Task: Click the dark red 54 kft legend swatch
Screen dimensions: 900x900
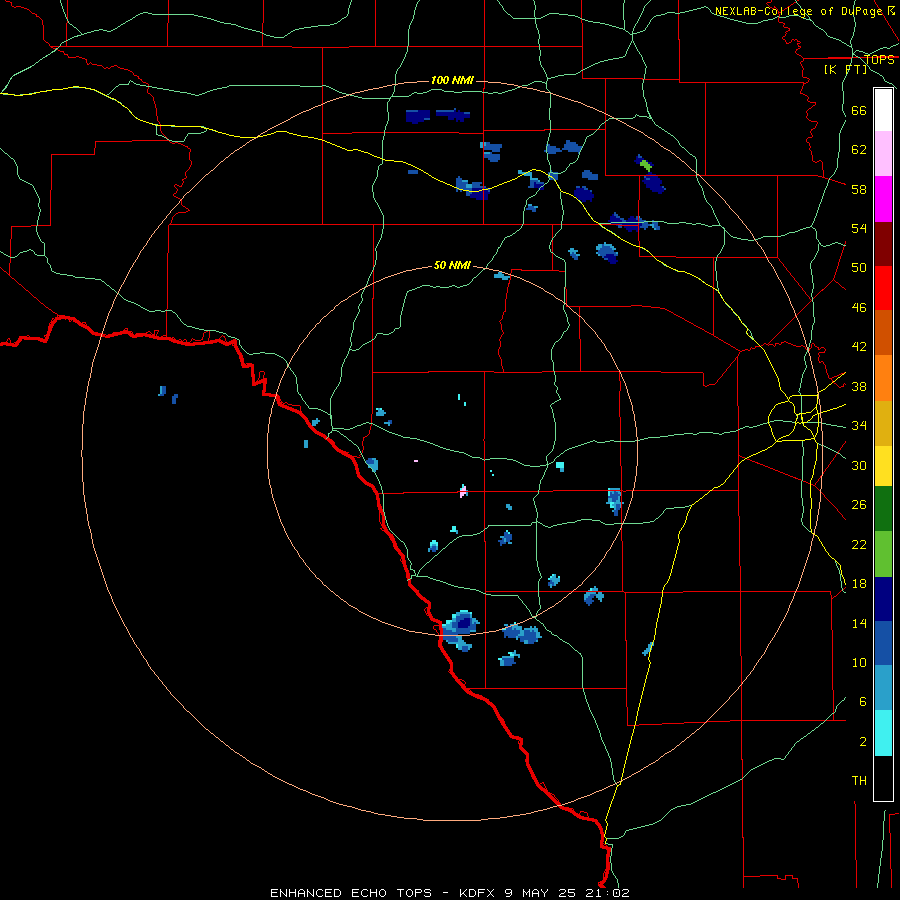Action: pos(883,243)
